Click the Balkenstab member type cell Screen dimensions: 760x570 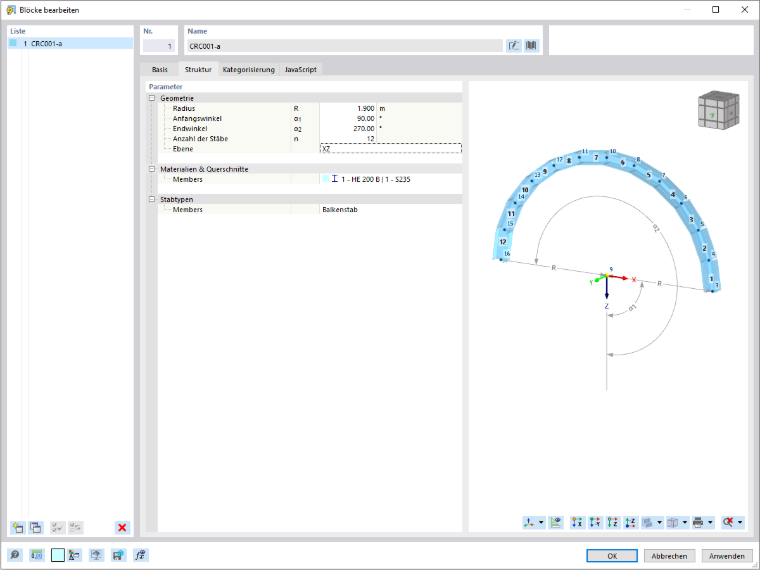point(391,209)
